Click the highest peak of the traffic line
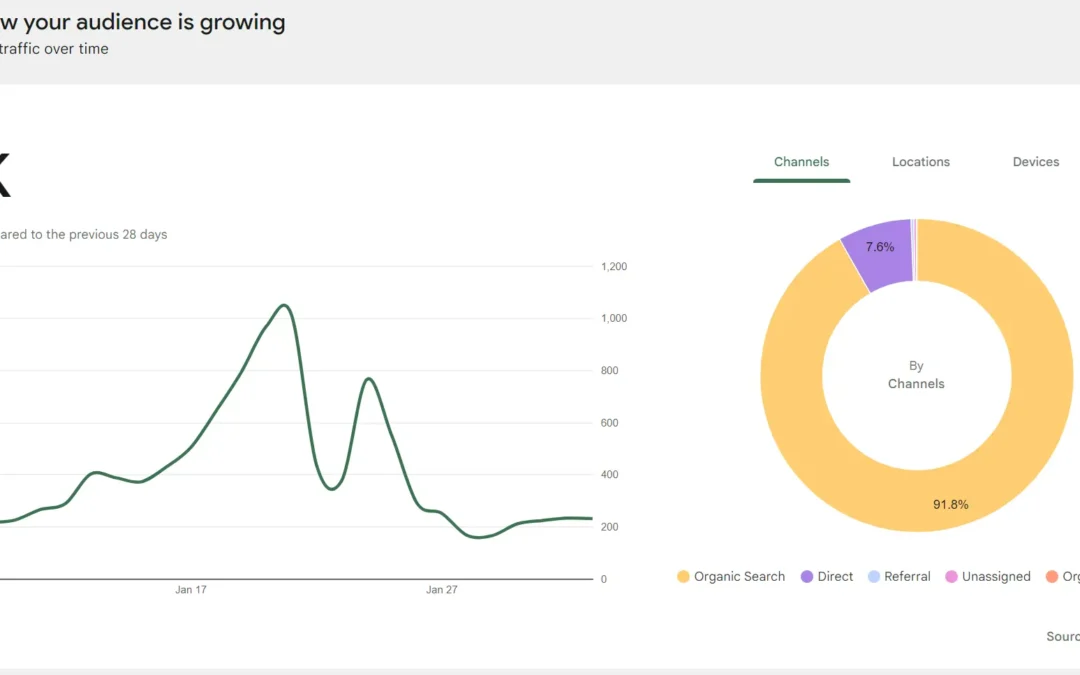The height and width of the screenshot is (675, 1080). [x=285, y=305]
